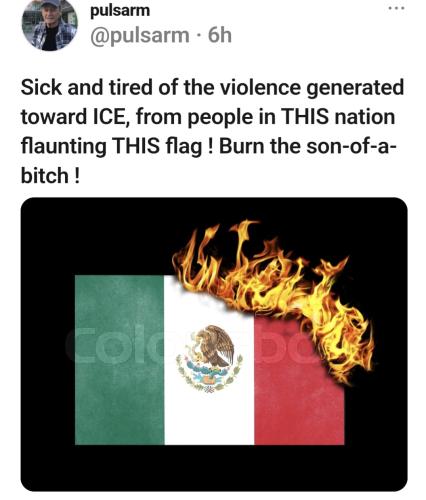Viewport: 426px width, 500px height.
Task: Visit the @pulsarm handle link
Action: pos(140,35)
